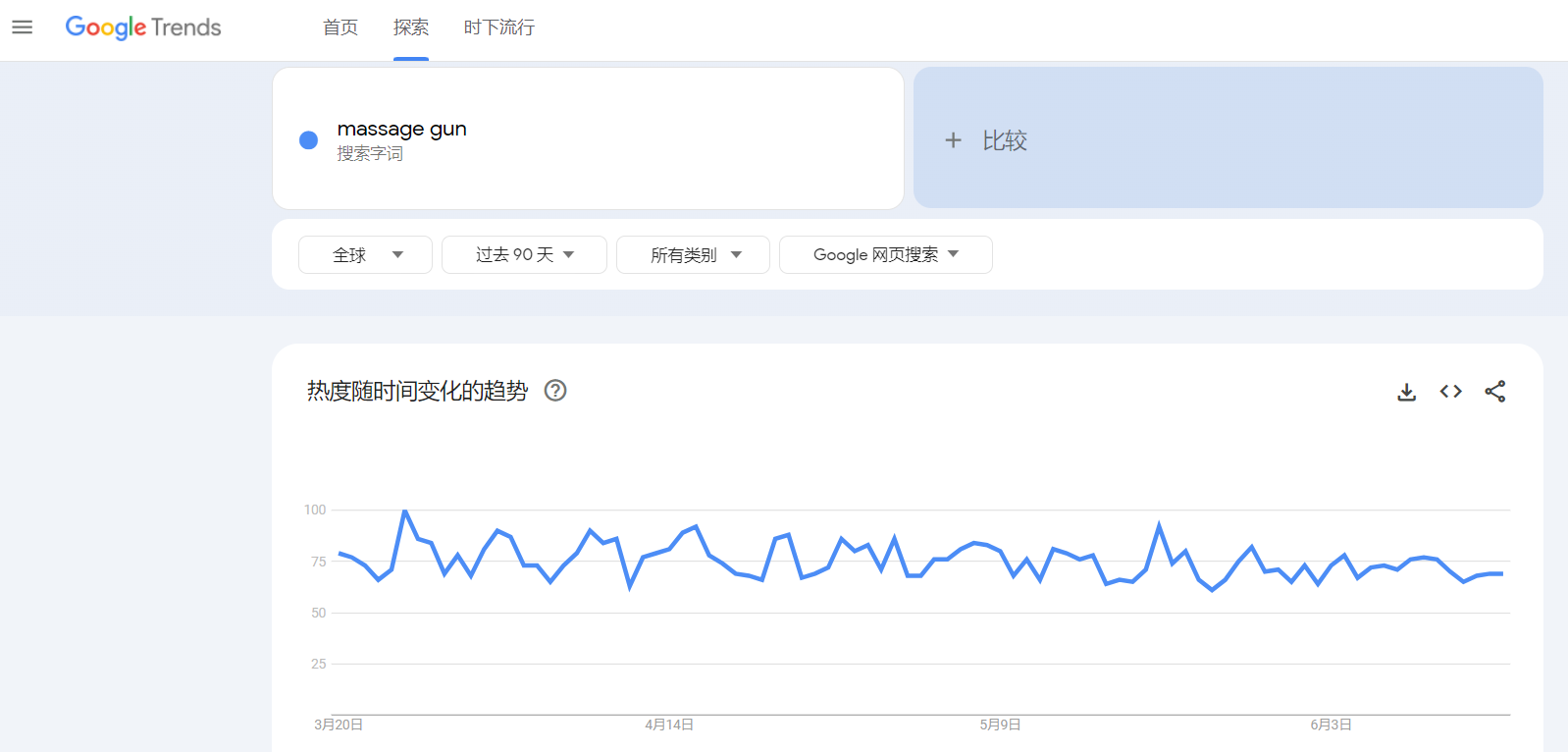
Task: Open the embed code icon
Action: (x=1450, y=392)
